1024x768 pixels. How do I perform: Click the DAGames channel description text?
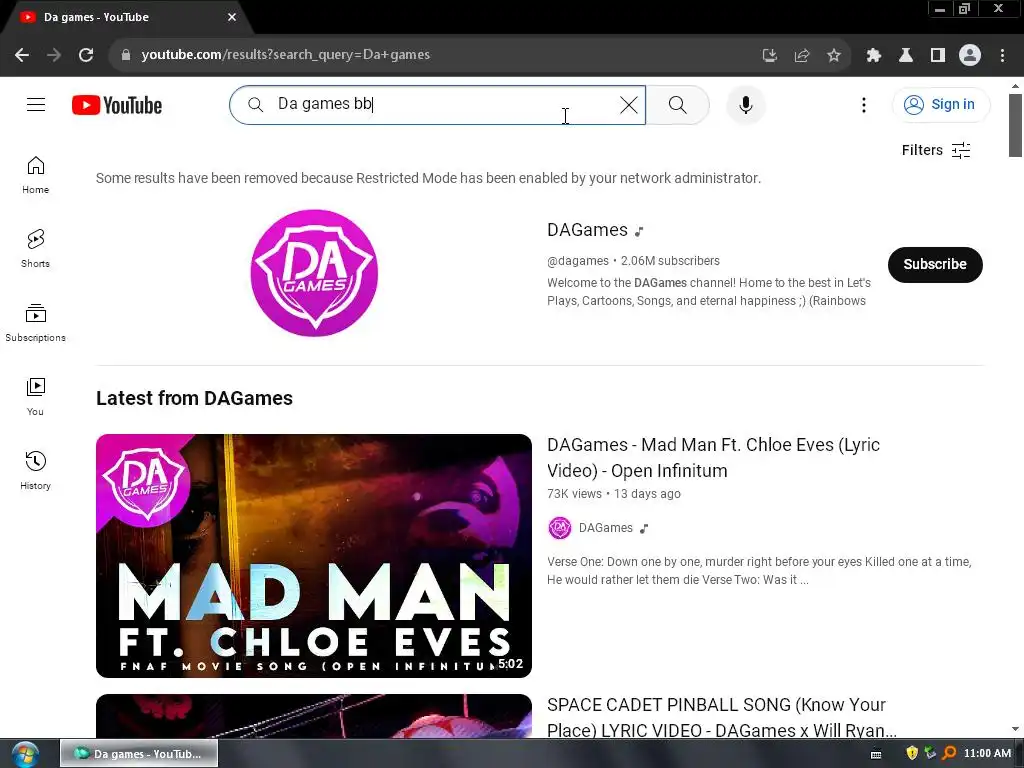(x=709, y=292)
